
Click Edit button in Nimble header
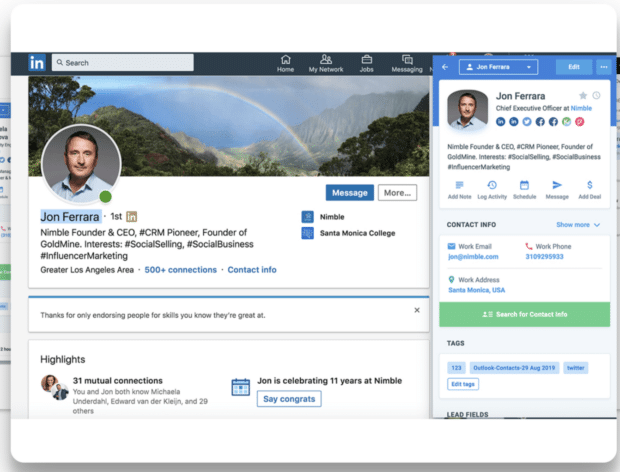(x=574, y=67)
